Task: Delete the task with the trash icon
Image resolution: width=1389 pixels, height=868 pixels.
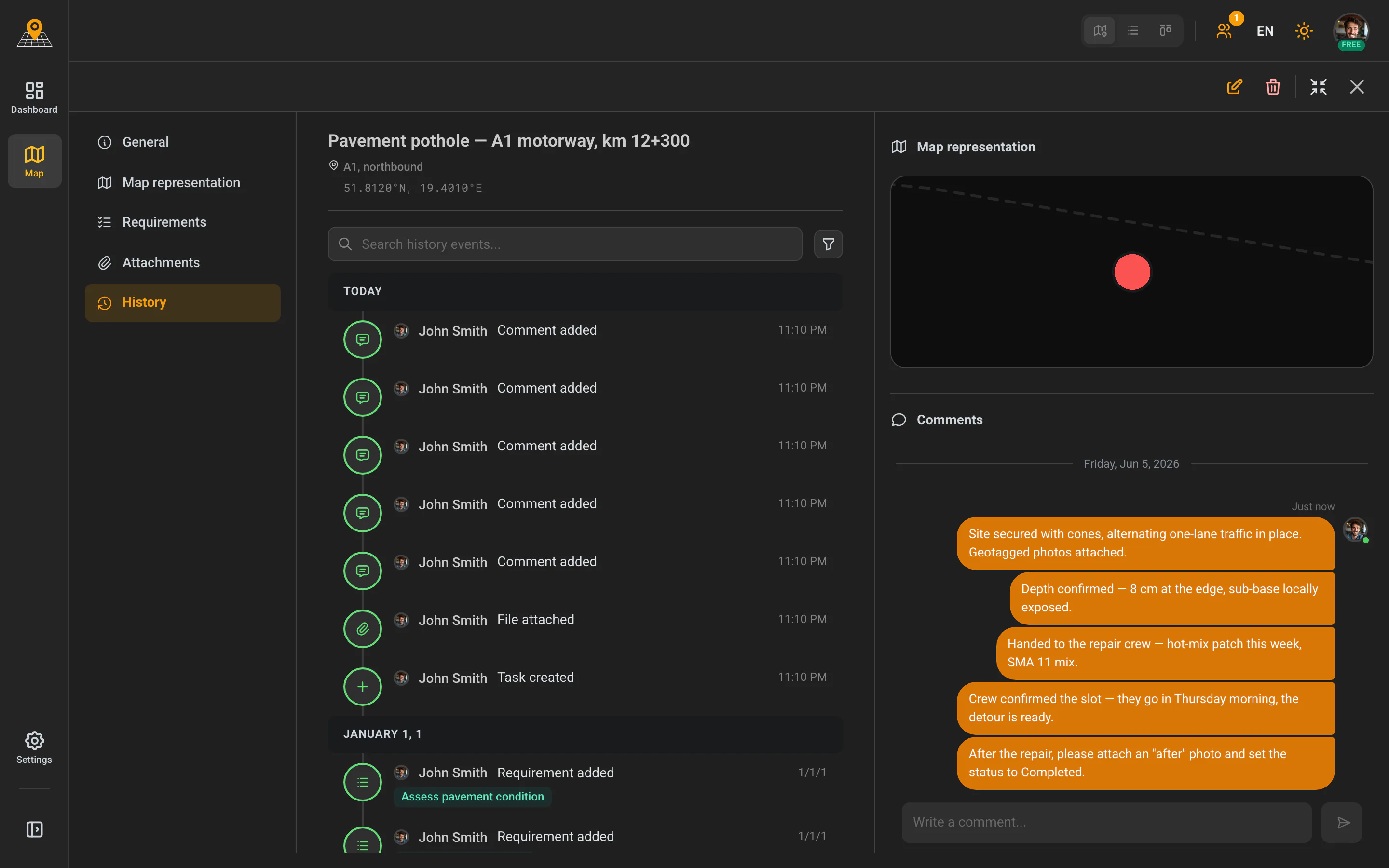Action: click(1273, 87)
